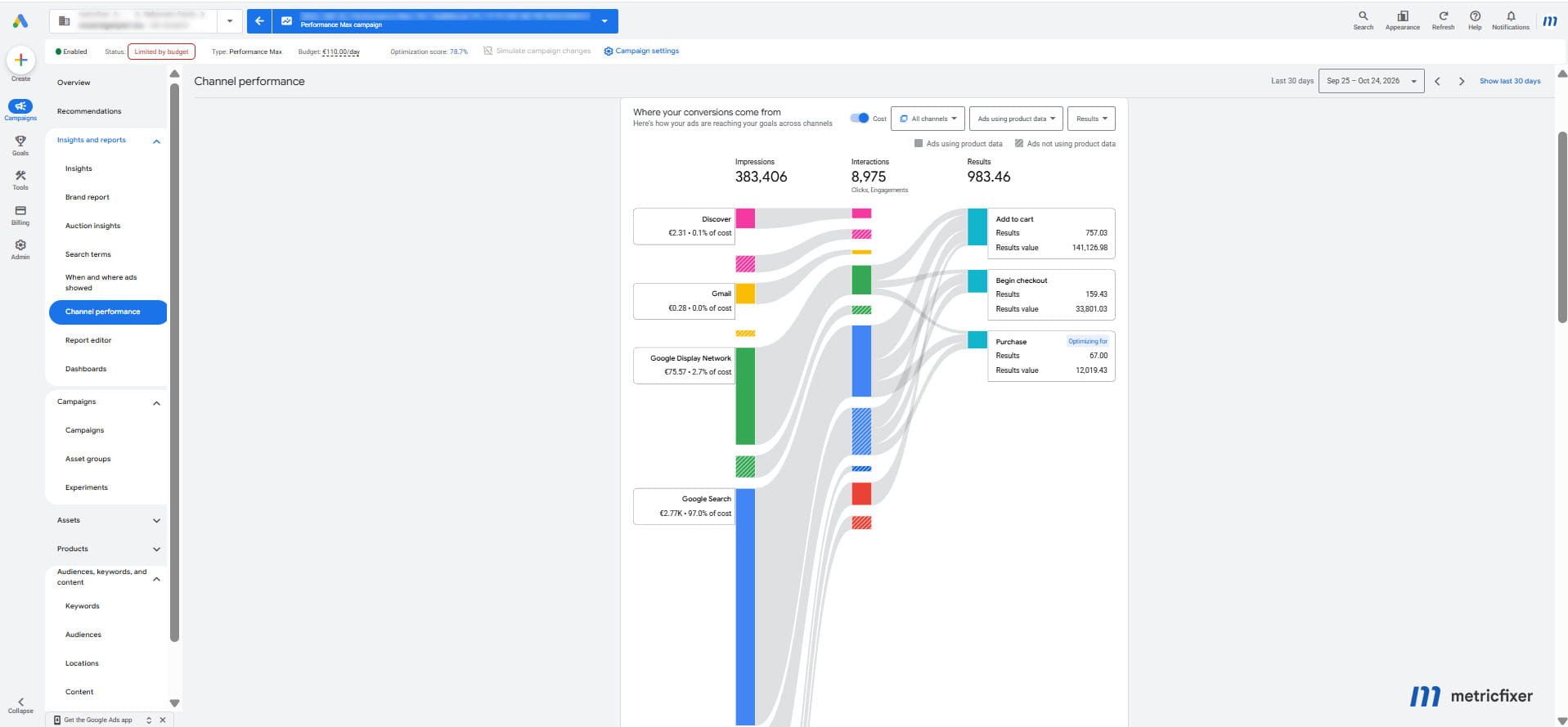
Task: Open the Help question mark icon
Action: [x=1475, y=16]
